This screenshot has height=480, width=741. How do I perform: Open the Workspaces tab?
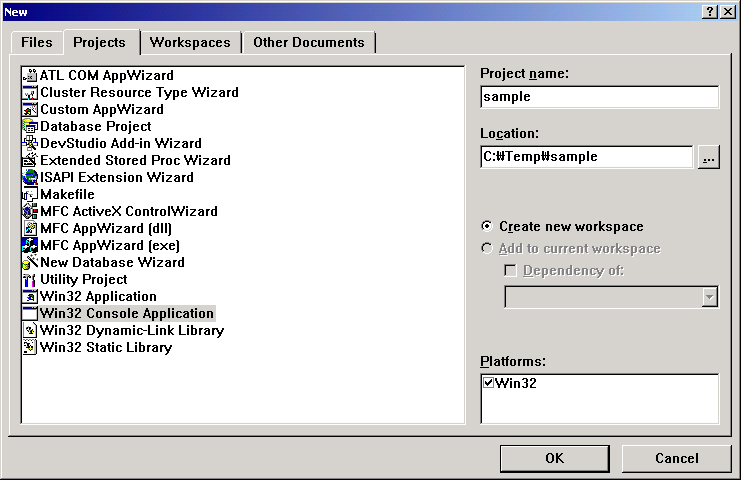click(x=190, y=43)
